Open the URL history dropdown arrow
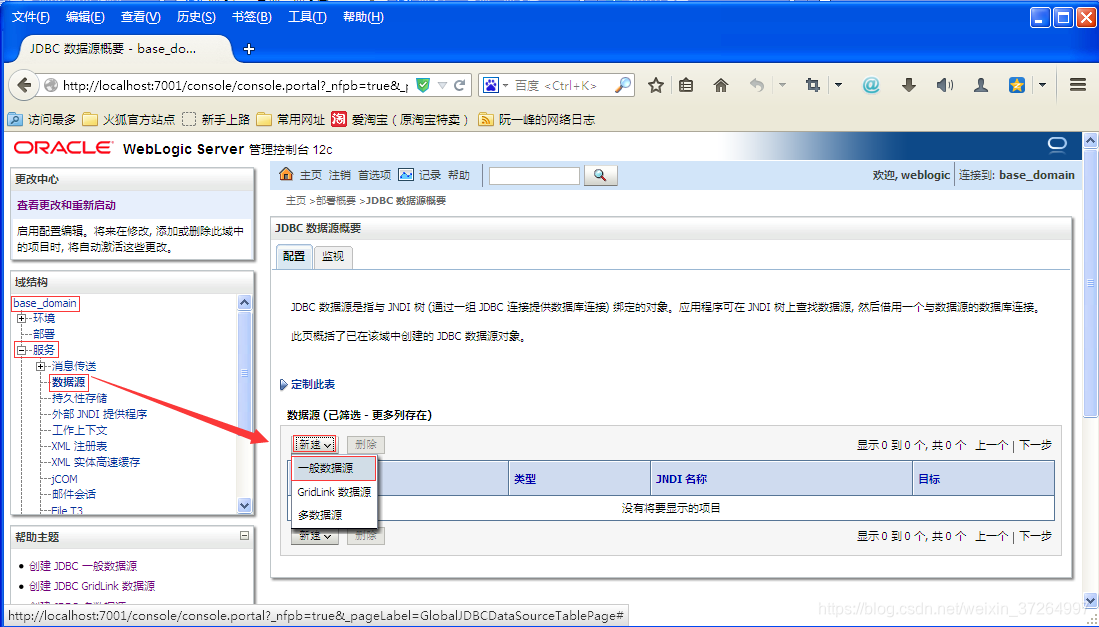Screen dimensions: 1099x627 [442, 85]
